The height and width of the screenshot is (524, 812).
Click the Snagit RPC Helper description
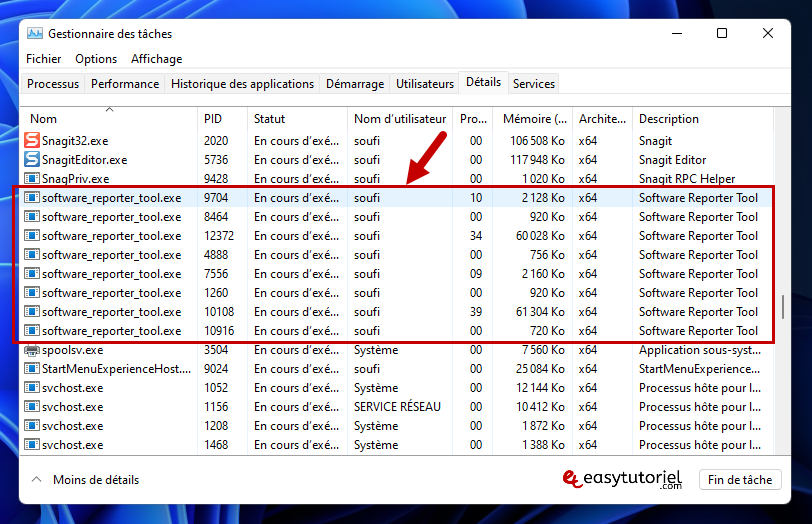pyautogui.click(x=687, y=179)
